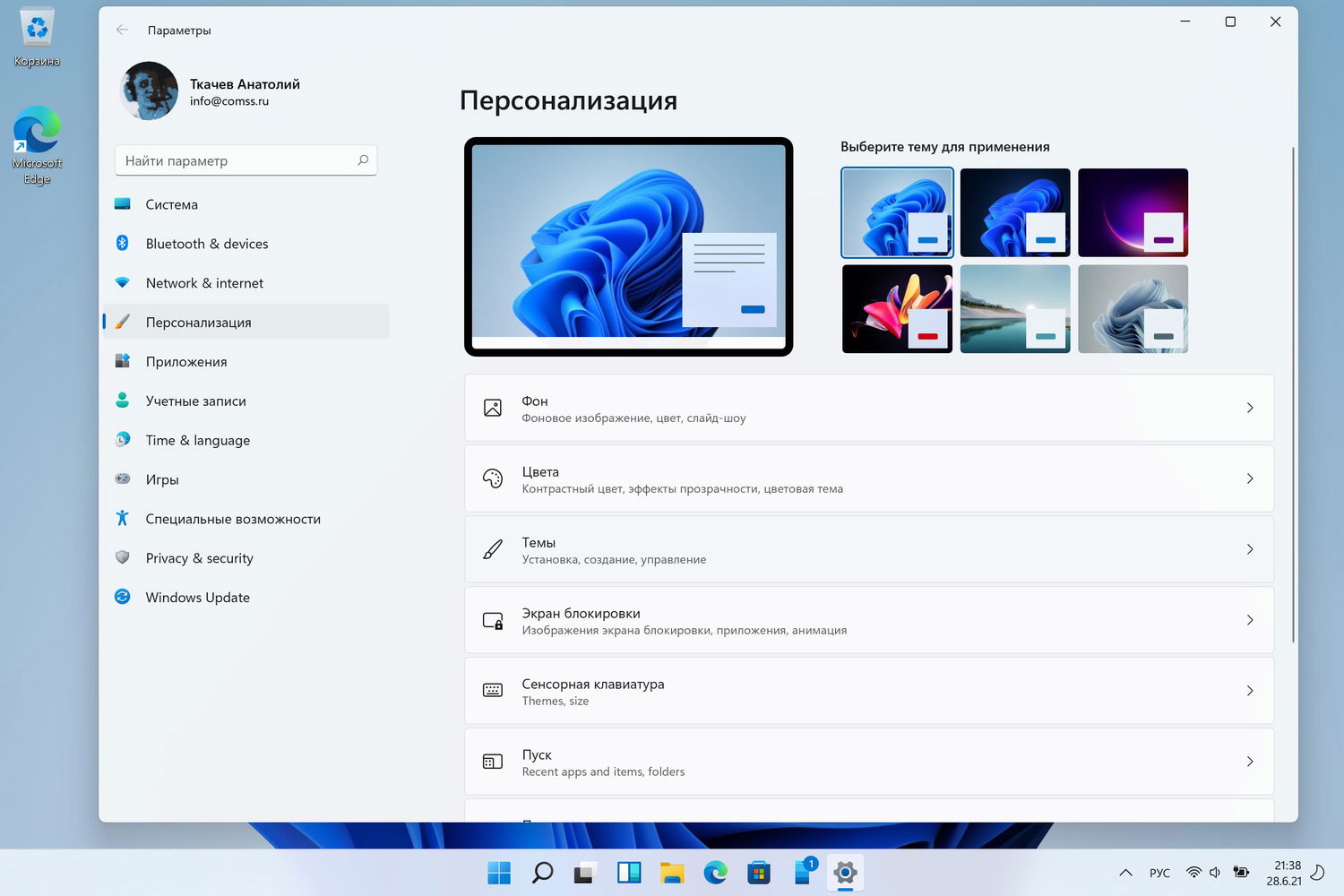Select Персонализация in sidebar
Viewport: 1344px width, 896px height.
pos(246,322)
